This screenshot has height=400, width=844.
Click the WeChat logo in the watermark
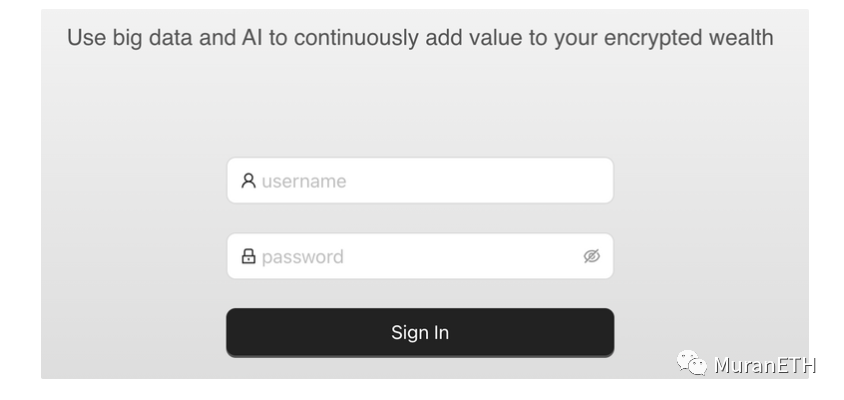(692, 363)
